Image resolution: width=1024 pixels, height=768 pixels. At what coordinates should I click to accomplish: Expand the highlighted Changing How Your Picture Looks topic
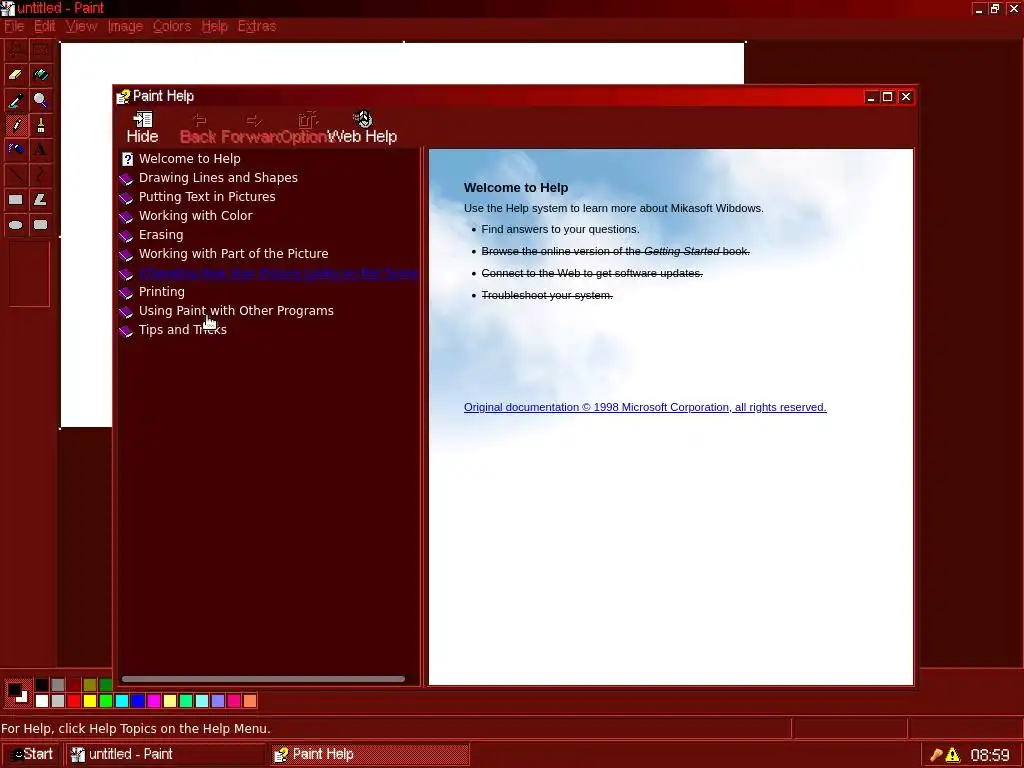(278, 273)
